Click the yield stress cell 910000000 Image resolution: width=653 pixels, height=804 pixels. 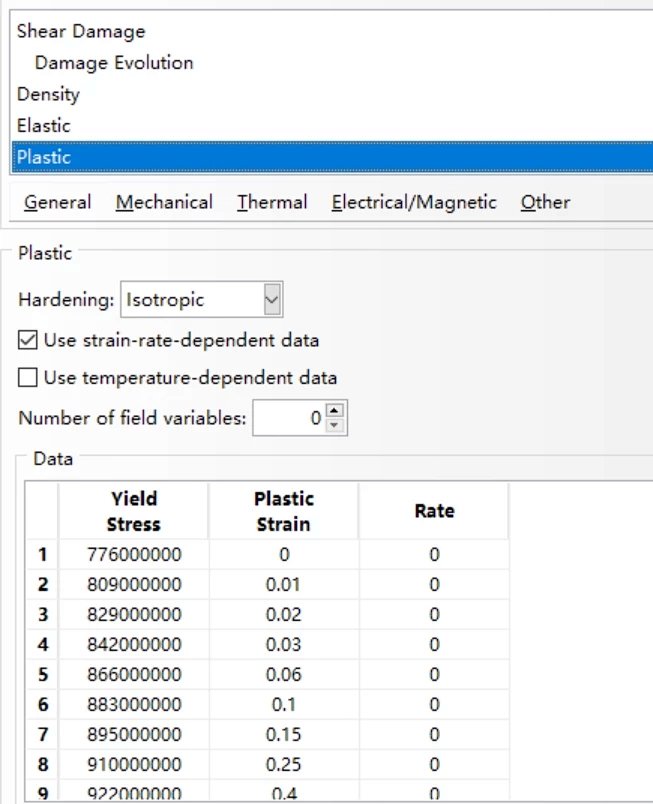coord(134,765)
